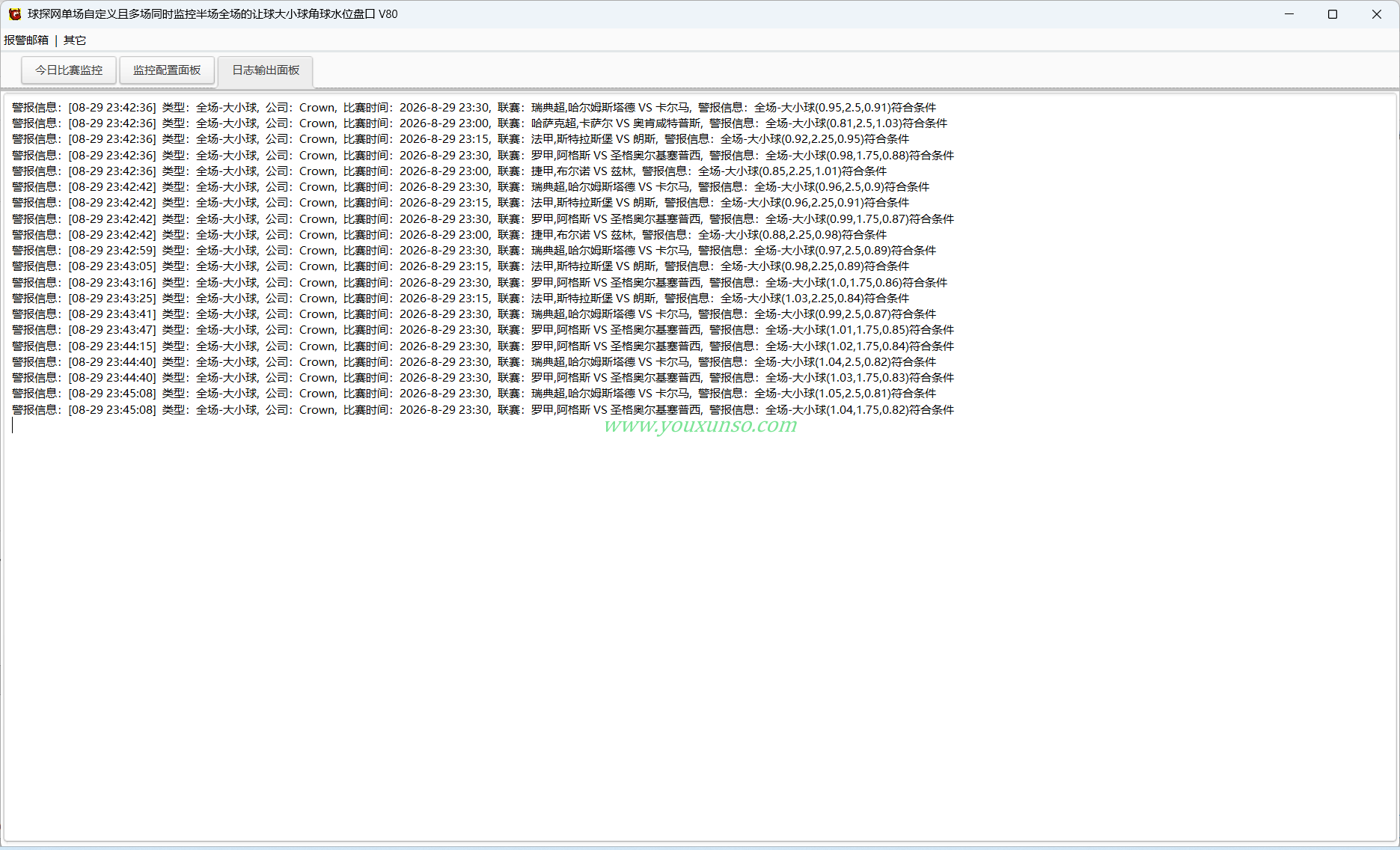The image size is (1400, 850).
Task: Click the log line with 大小球(1.03,2.25,0.84)
Action: click(x=460, y=299)
